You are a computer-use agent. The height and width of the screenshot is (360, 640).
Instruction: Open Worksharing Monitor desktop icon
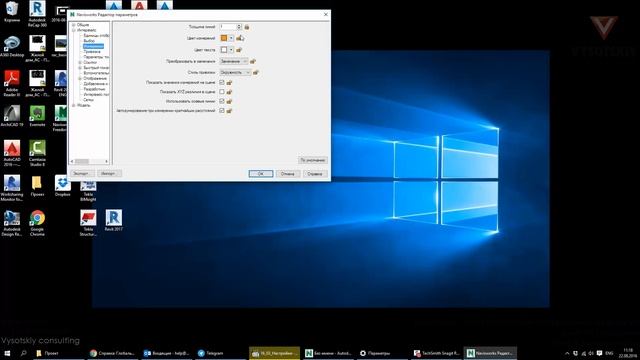(x=12, y=188)
